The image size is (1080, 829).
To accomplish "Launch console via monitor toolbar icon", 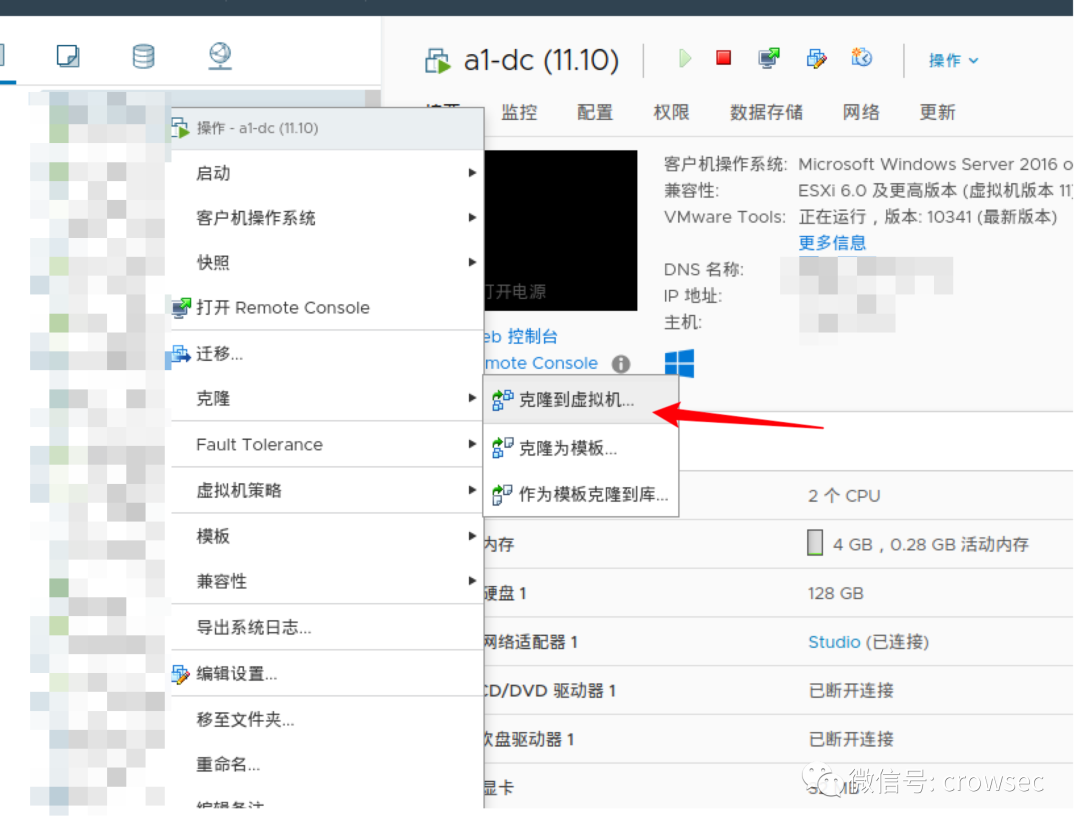I will click(x=769, y=59).
